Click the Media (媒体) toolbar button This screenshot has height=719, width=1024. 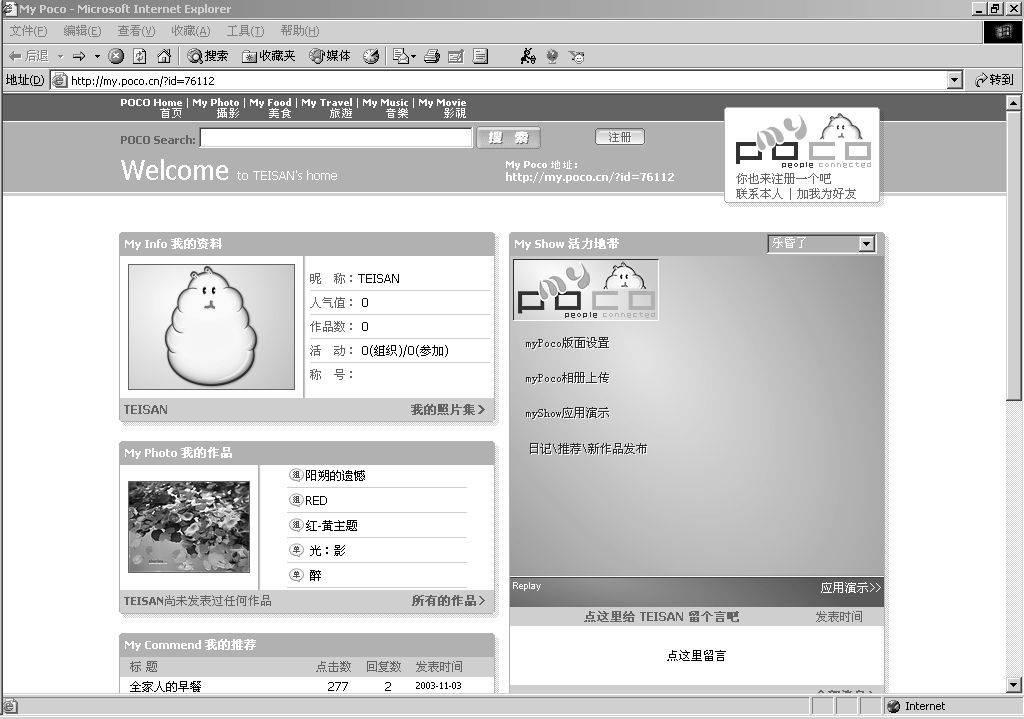330,57
